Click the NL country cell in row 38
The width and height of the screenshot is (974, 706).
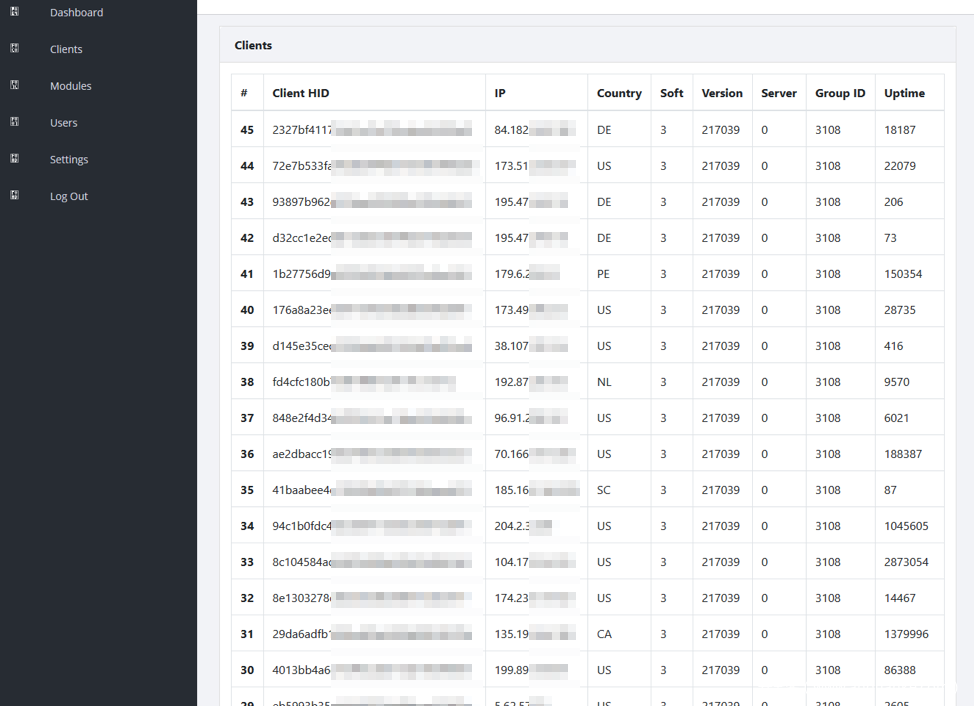tap(604, 382)
